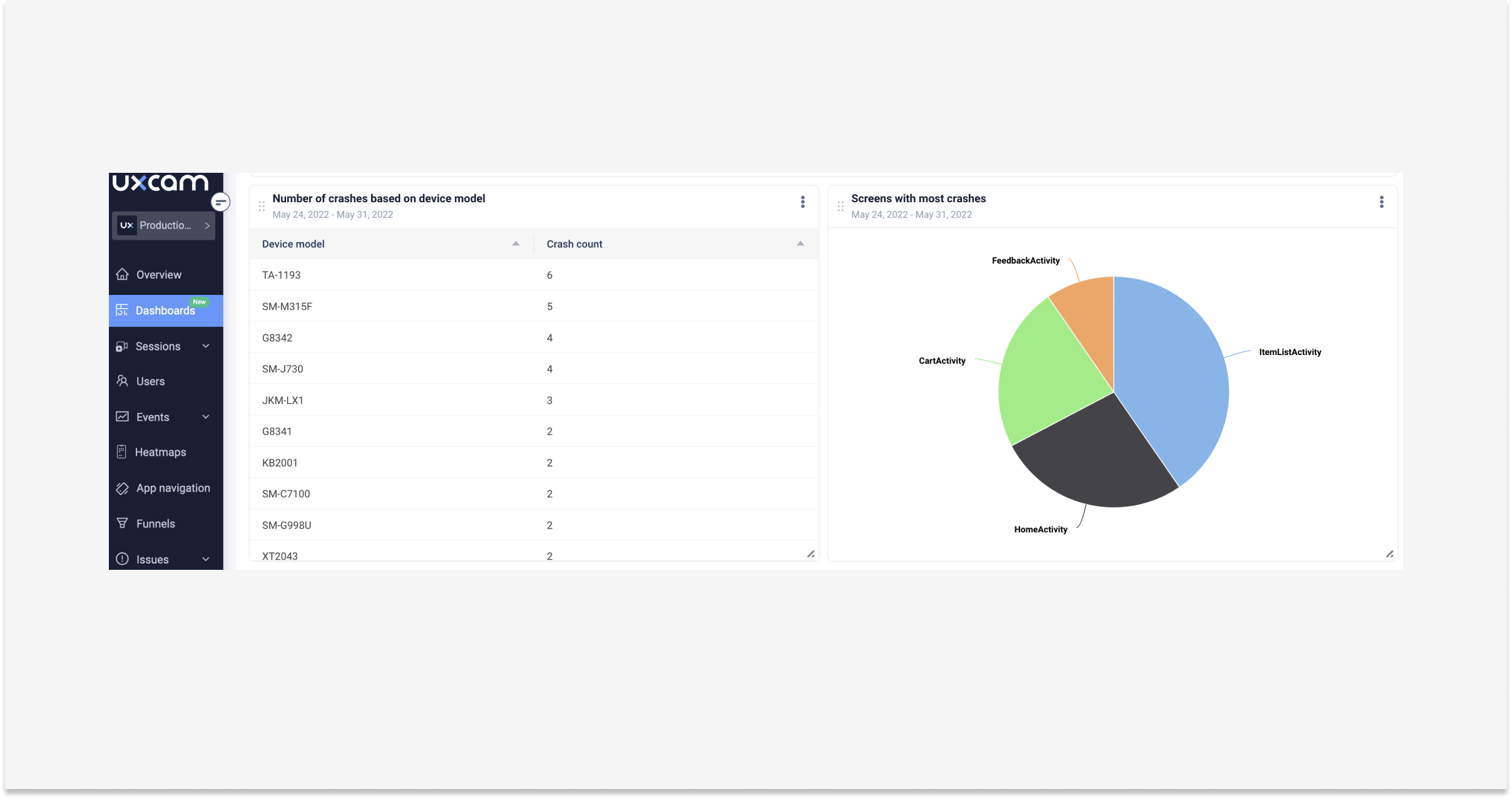Open App navigation from sidebar

(x=173, y=488)
